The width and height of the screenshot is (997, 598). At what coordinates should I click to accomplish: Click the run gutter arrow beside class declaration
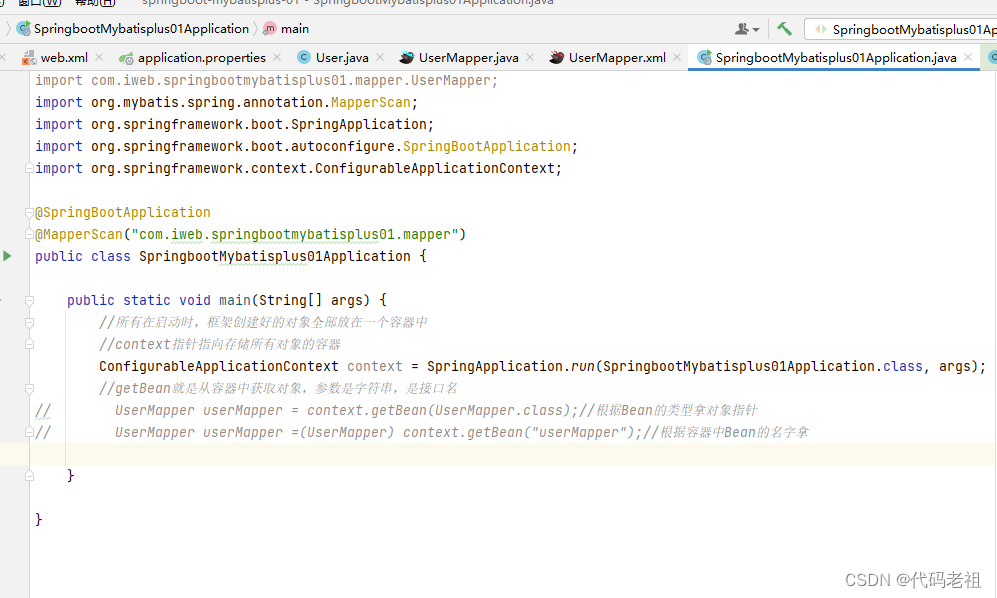coord(7,256)
